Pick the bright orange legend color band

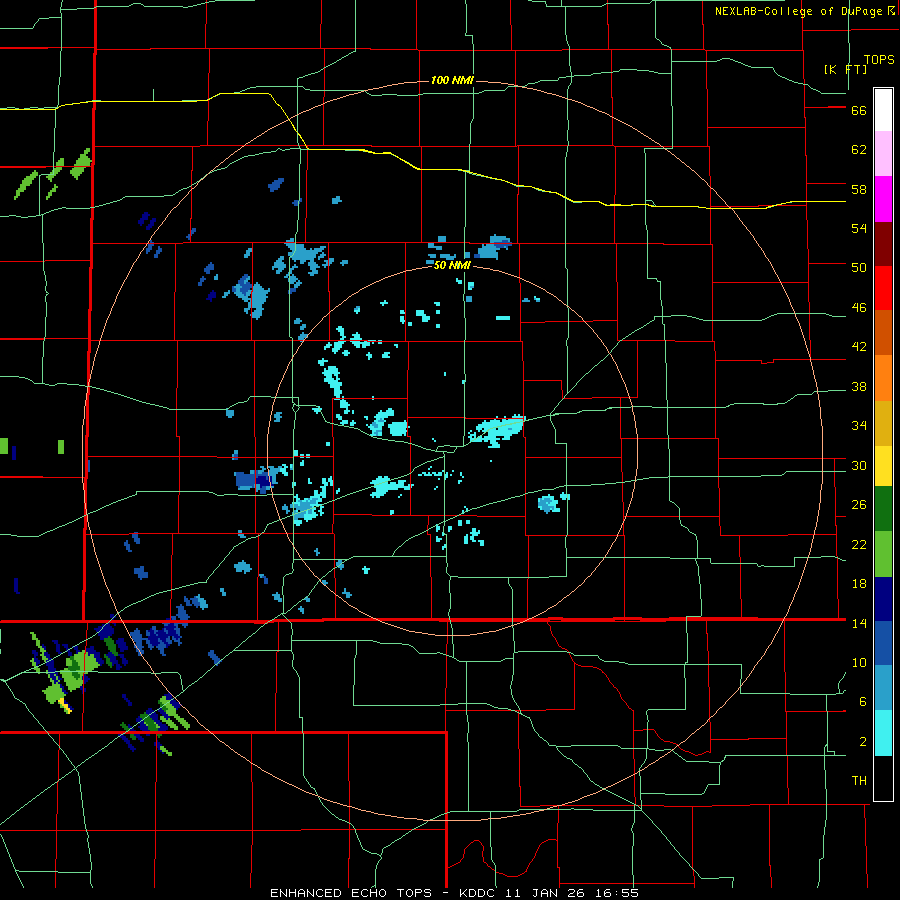pyautogui.click(x=883, y=377)
